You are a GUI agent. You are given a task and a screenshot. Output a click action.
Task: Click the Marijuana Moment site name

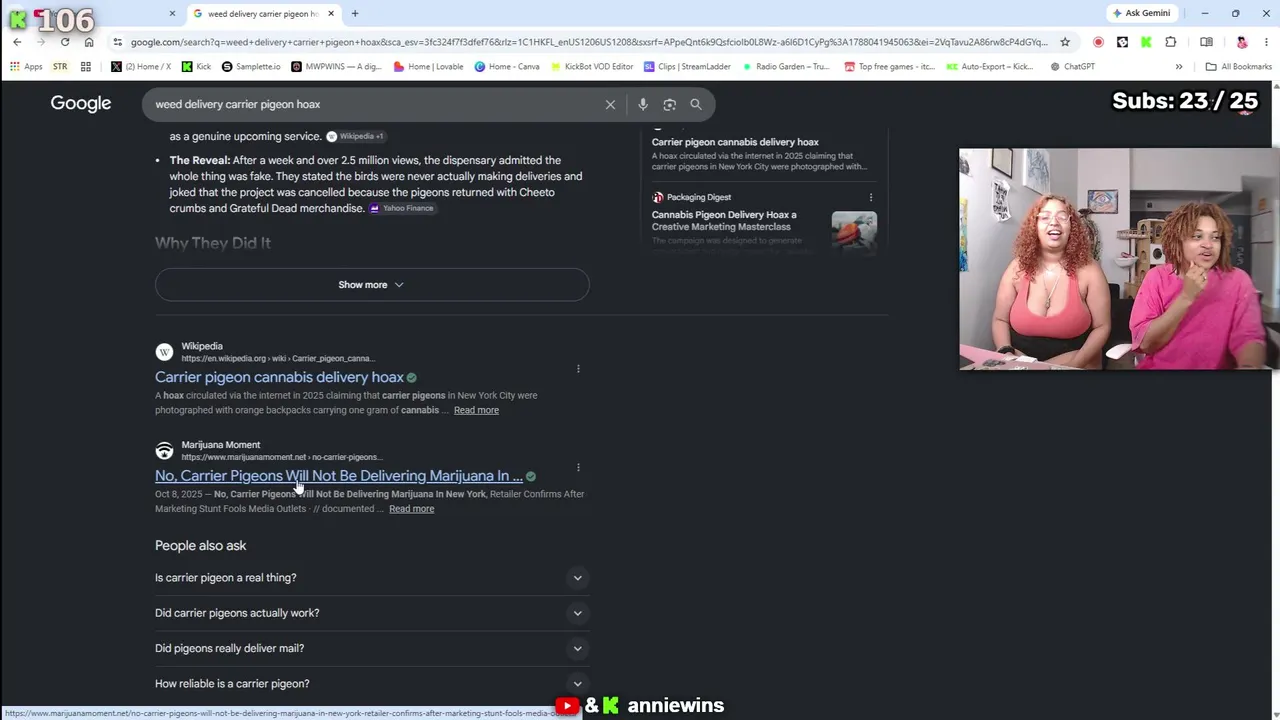point(221,445)
